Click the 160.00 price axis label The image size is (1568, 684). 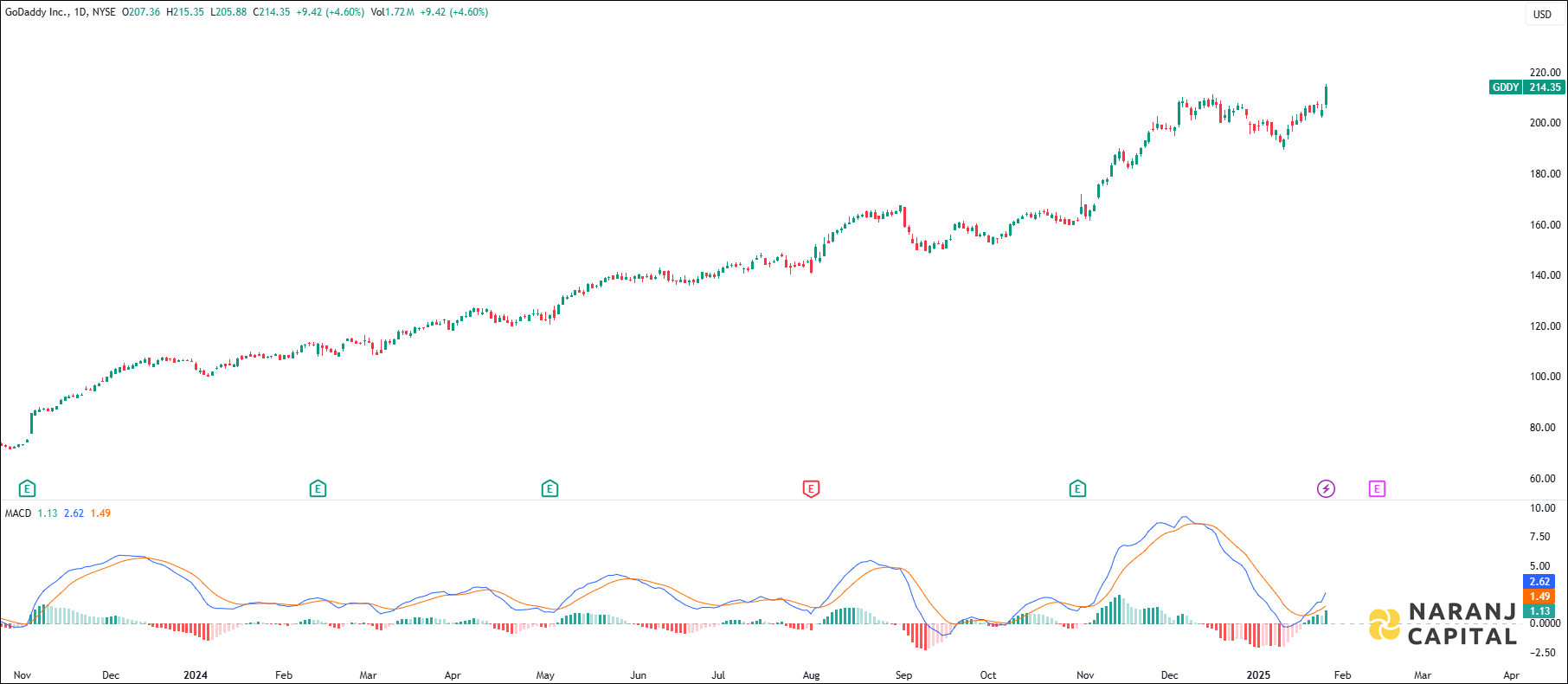(1545, 225)
